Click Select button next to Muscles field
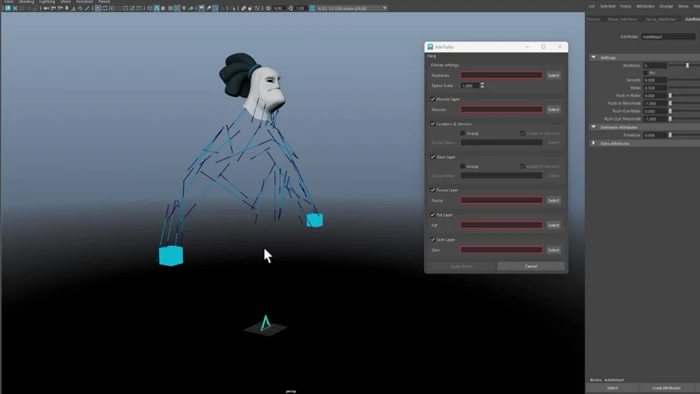Screen dimensions: 700x394 [x=554, y=109]
